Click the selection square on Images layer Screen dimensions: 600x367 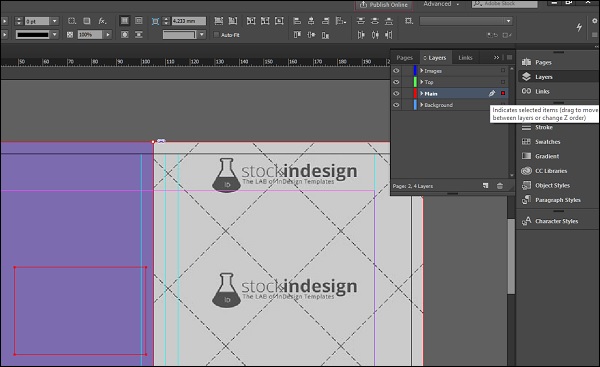tap(503, 70)
